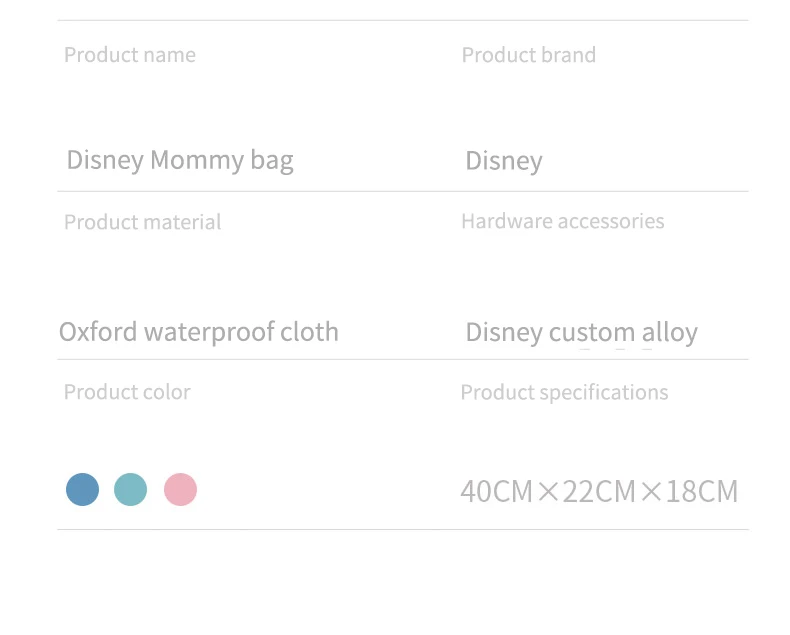
Task: Click the "Product brand" label
Action: [528, 55]
